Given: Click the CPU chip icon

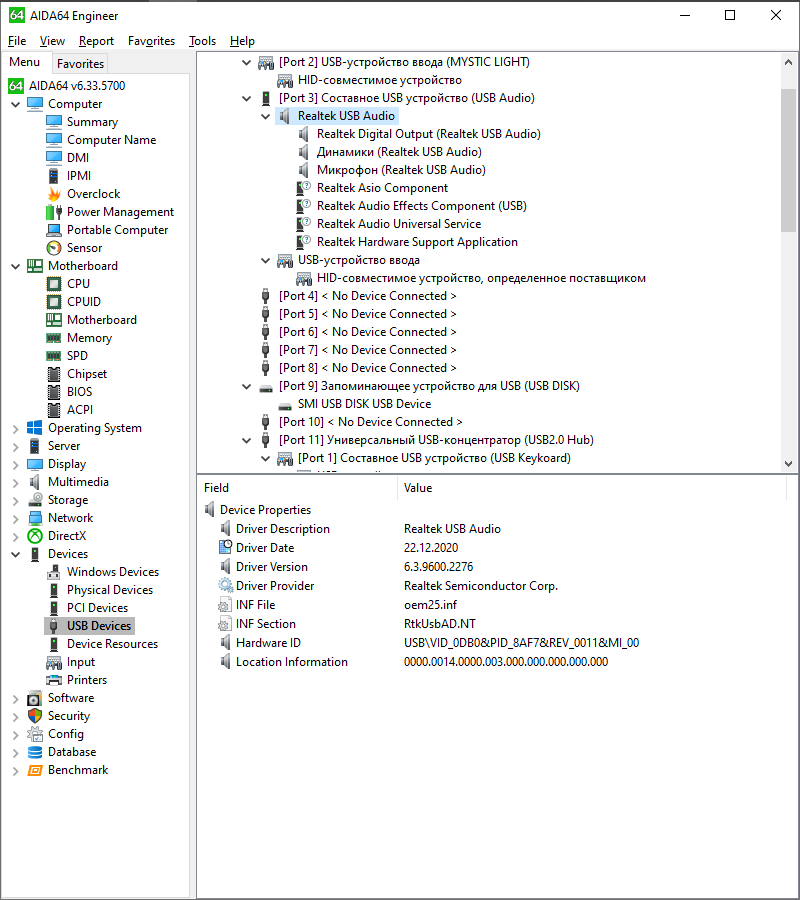Looking at the screenshot, I should [x=54, y=284].
